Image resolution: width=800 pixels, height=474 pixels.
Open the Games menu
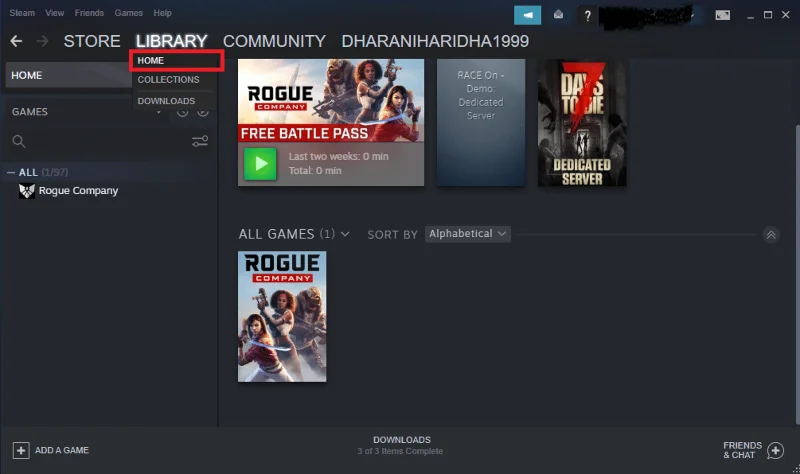pyautogui.click(x=129, y=13)
